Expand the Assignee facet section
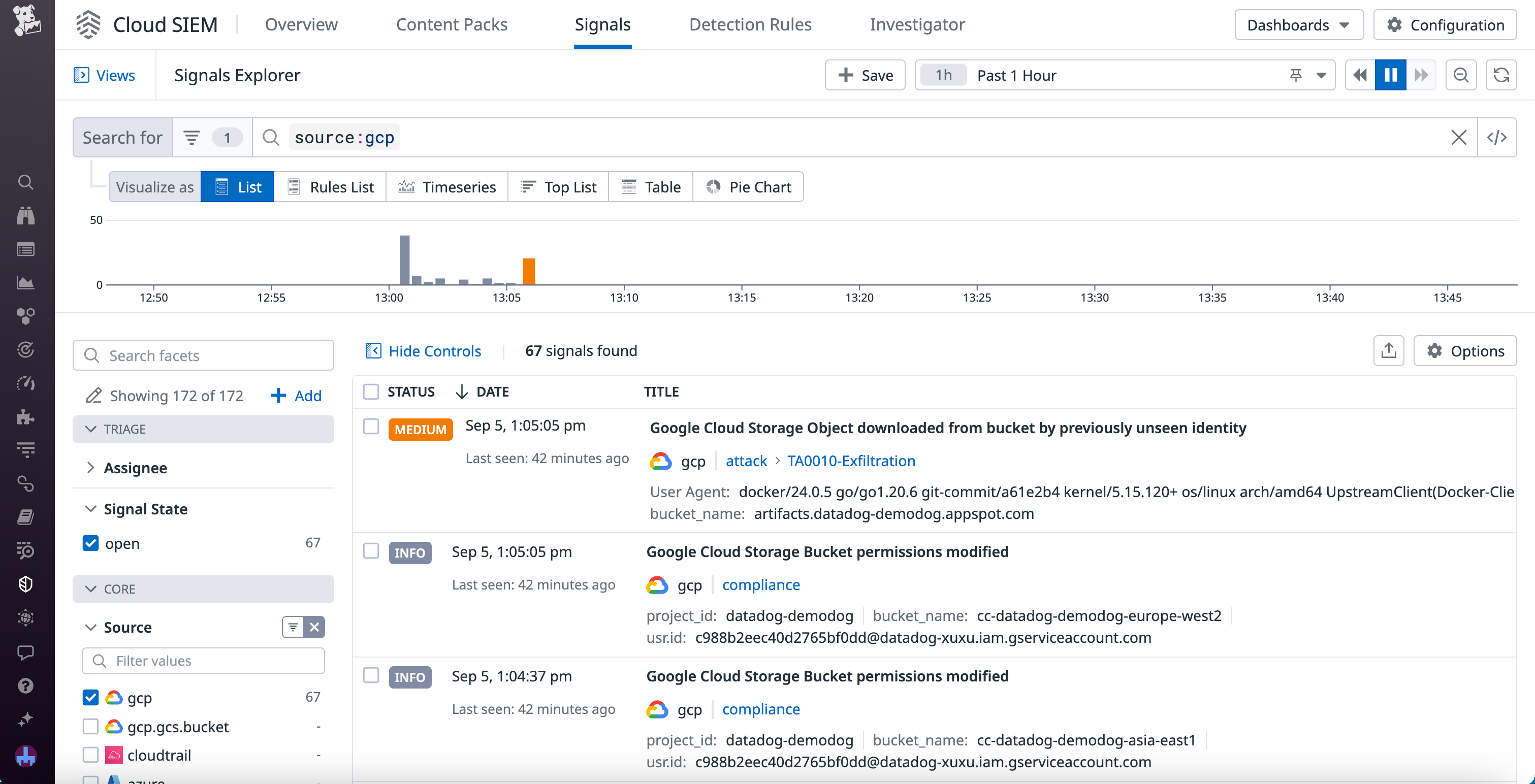 tap(90, 468)
